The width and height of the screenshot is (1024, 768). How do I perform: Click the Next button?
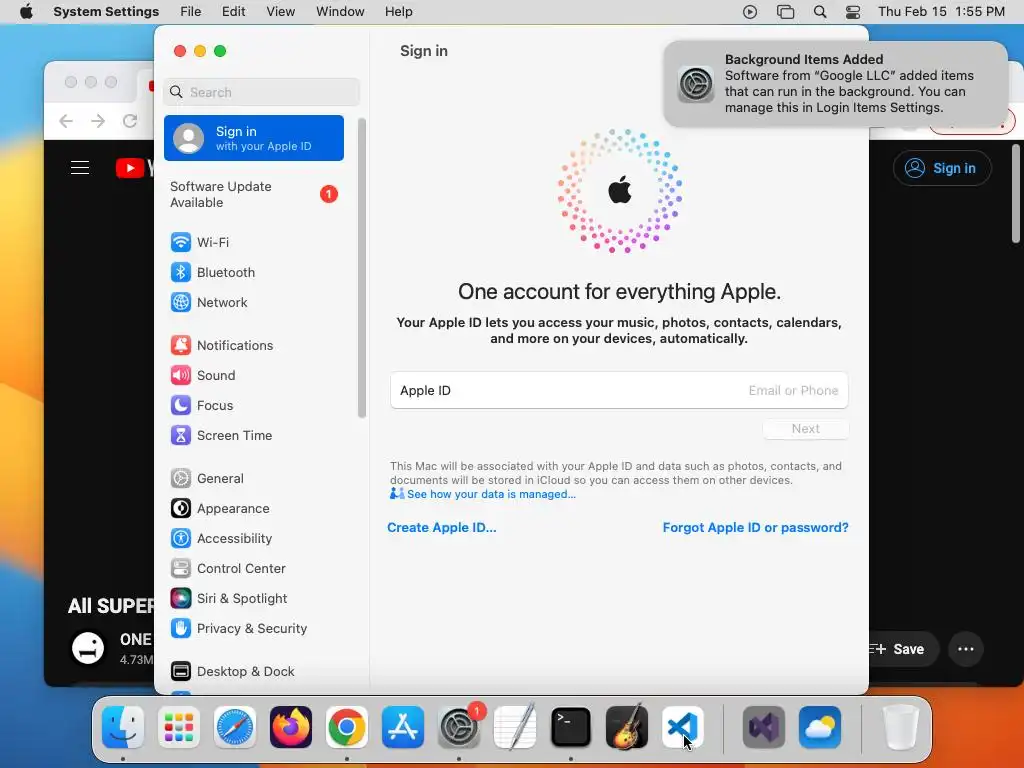click(x=806, y=429)
